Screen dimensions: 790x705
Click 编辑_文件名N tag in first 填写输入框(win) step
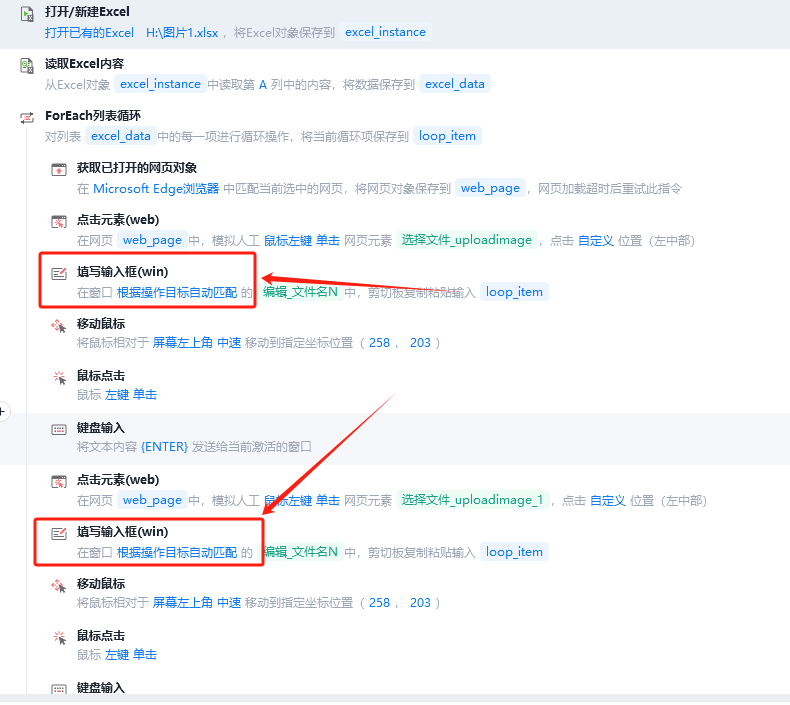click(x=300, y=292)
